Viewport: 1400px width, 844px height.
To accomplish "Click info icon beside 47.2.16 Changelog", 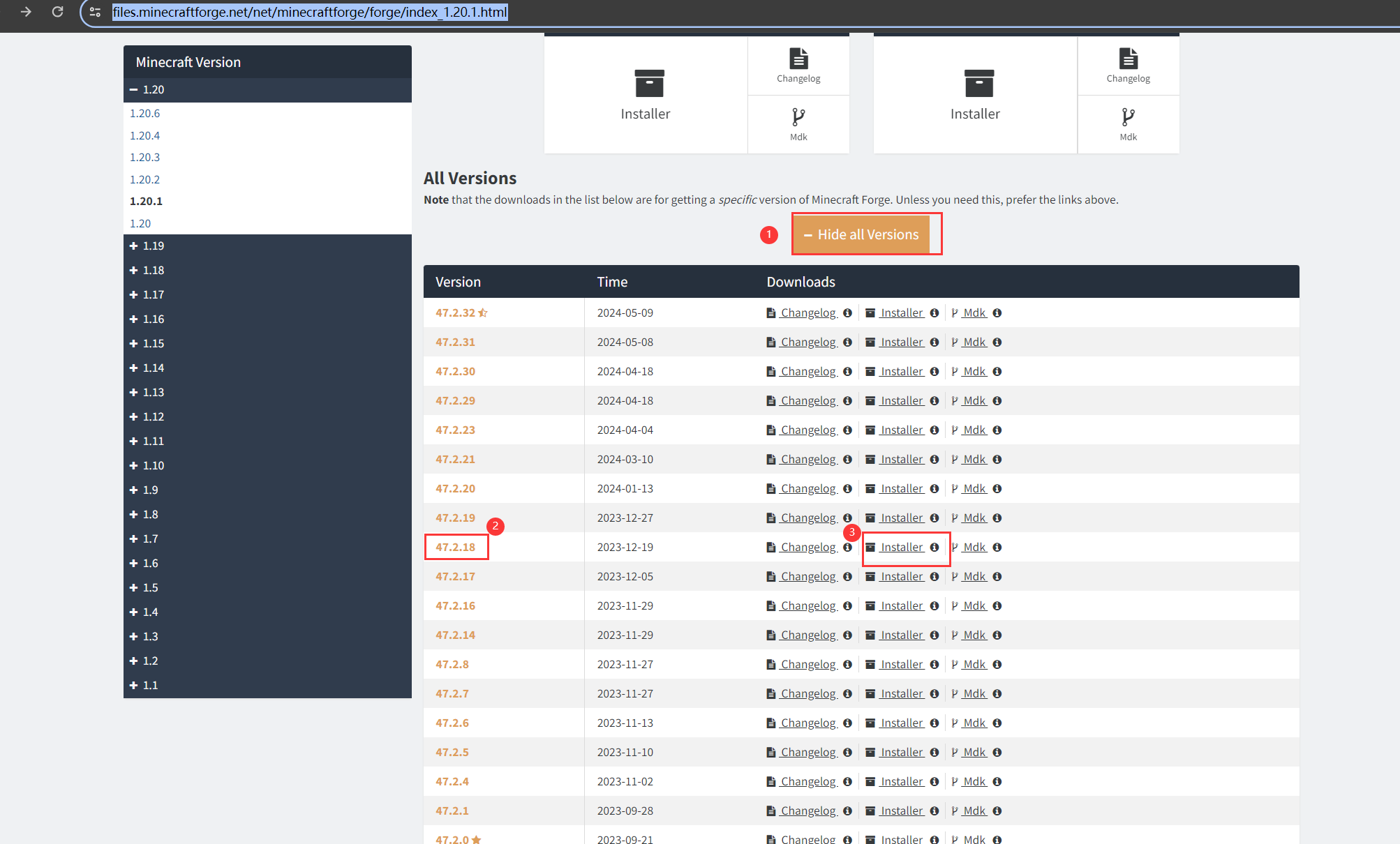I will (x=847, y=606).
